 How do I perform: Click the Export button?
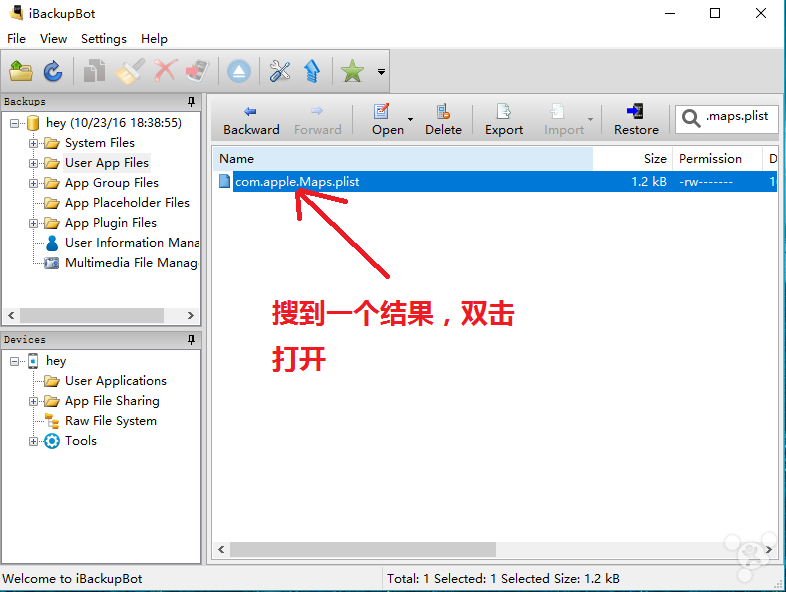coord(504,120)
